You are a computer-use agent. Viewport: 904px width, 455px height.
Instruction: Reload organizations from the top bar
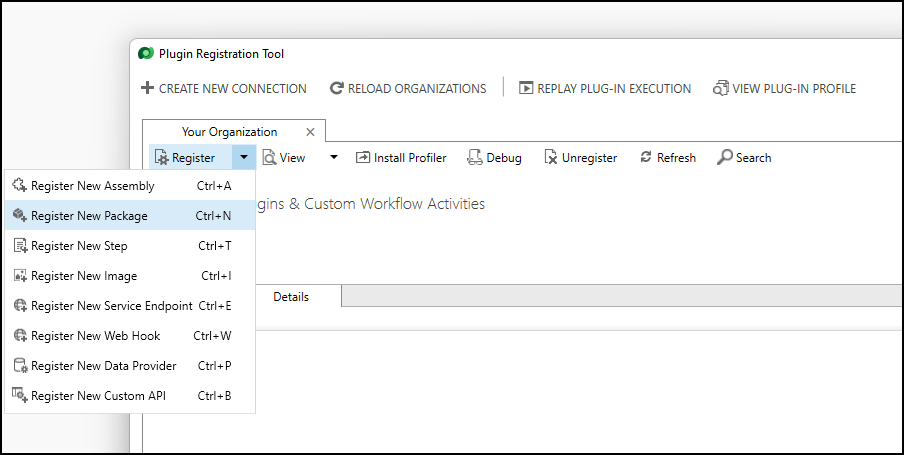(x=408, y=89)
